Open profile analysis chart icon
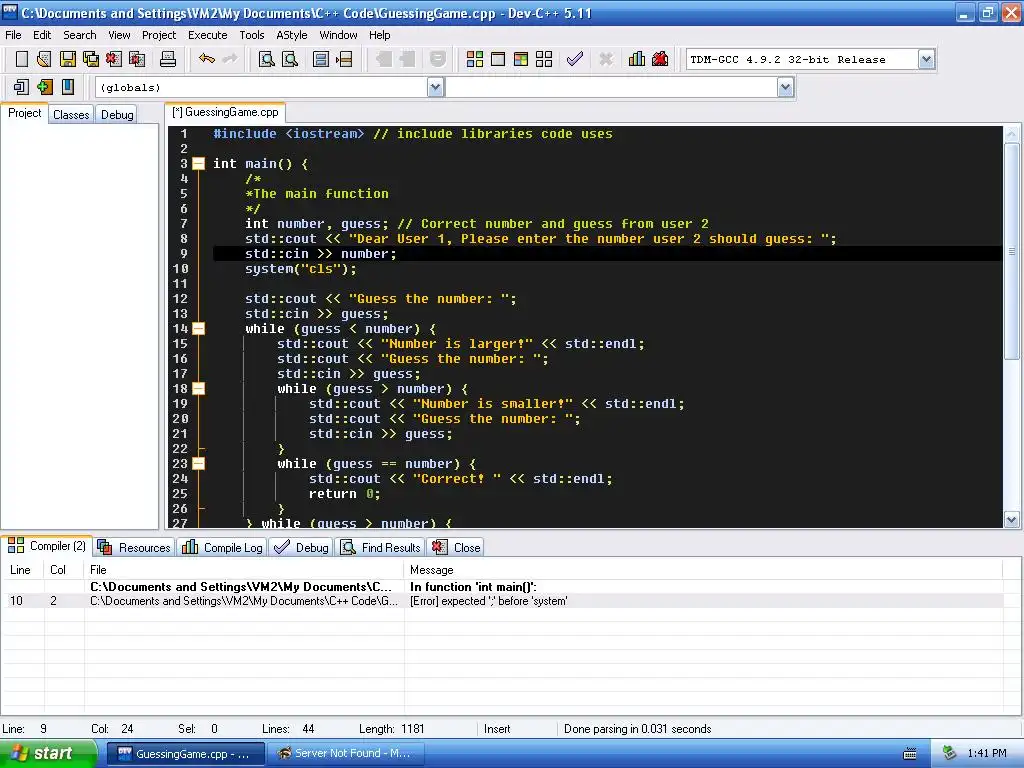 (637, 59)
